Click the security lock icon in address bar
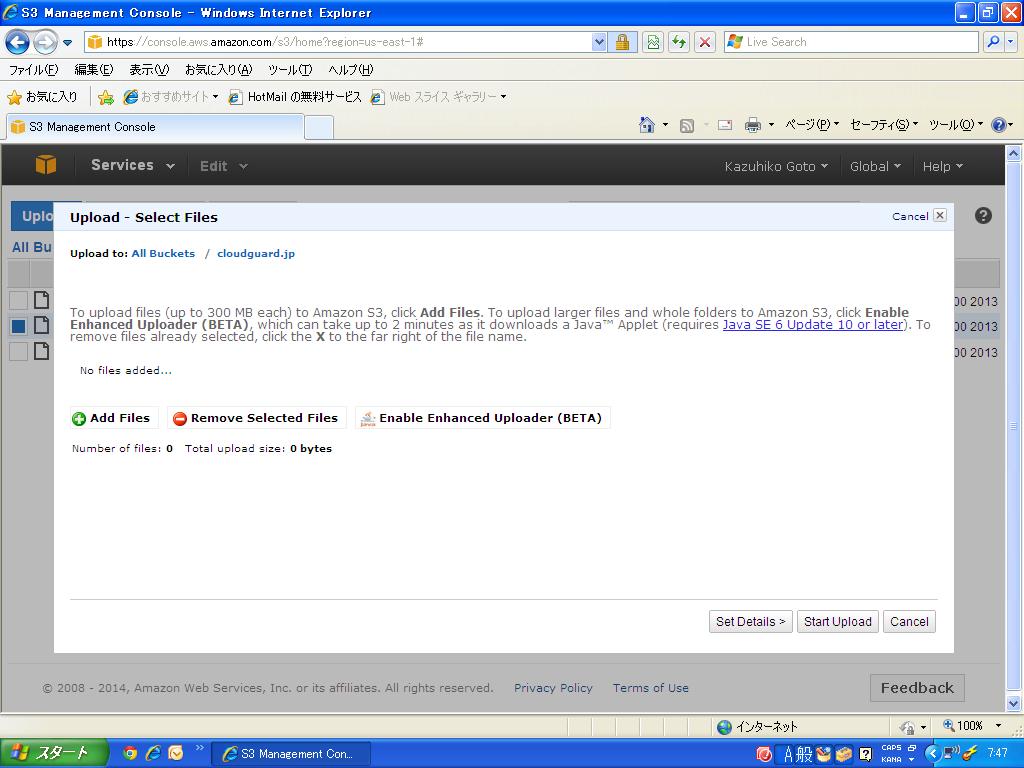The width and height of the screenshot is (1024, 768). (x=622, y=42)
